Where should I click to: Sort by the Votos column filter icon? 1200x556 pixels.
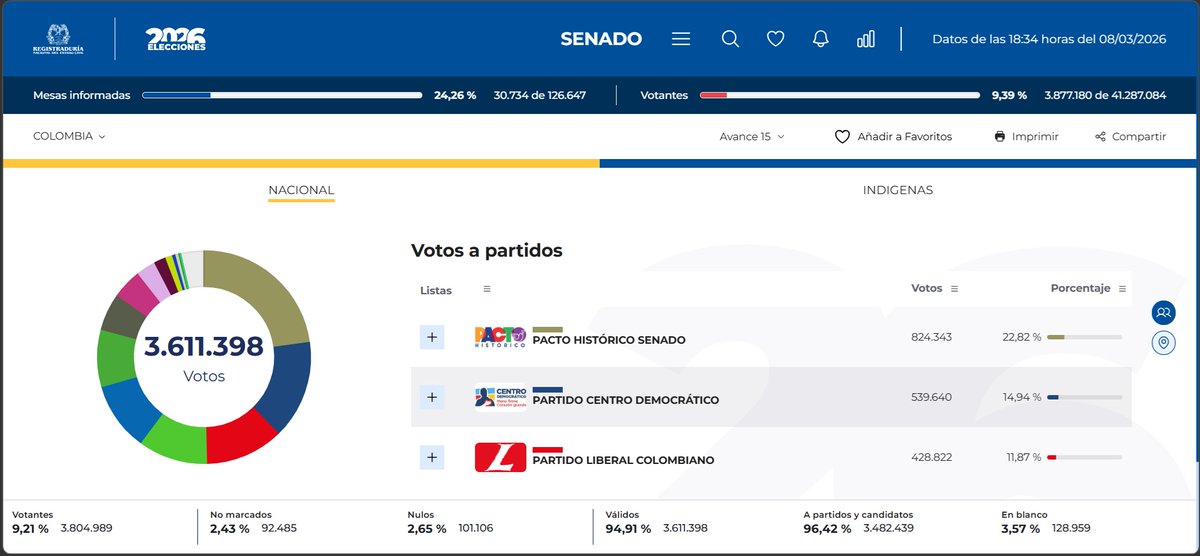954,288
